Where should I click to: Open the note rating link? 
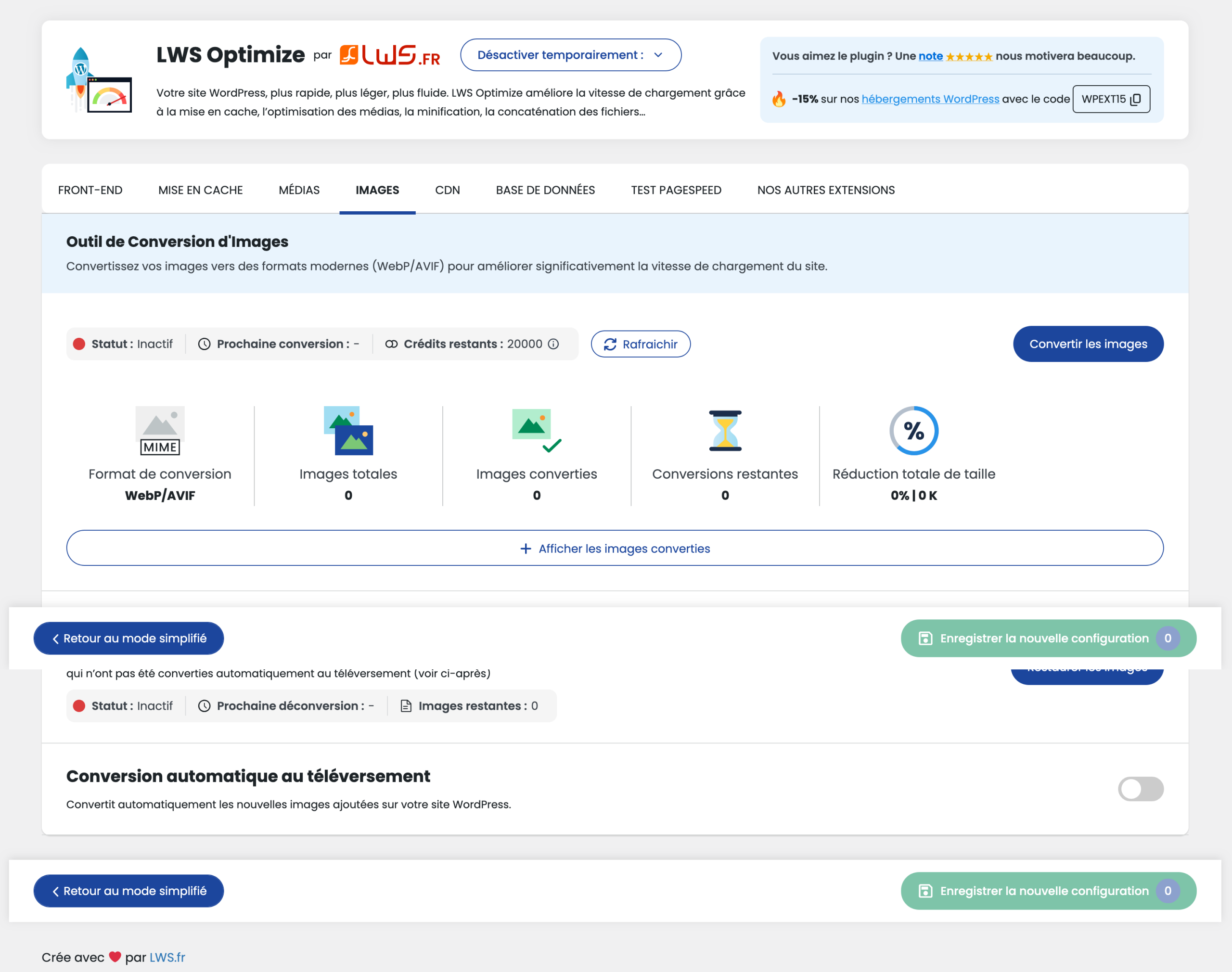click(x=930, y=56)
